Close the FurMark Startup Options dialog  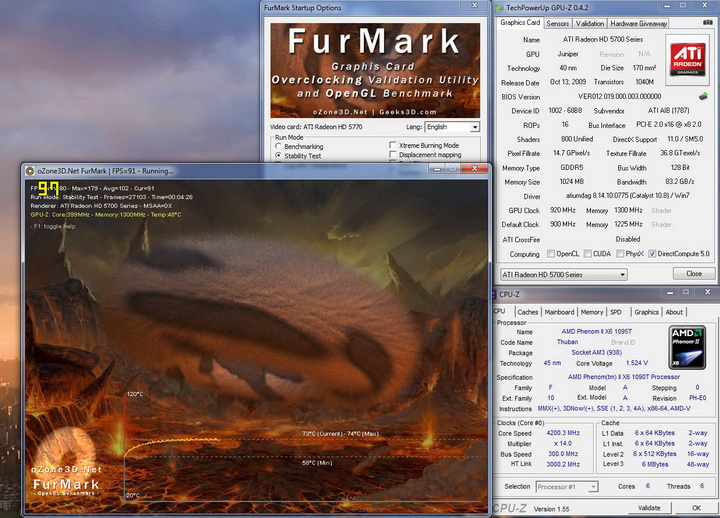click(x=475, y=6)
